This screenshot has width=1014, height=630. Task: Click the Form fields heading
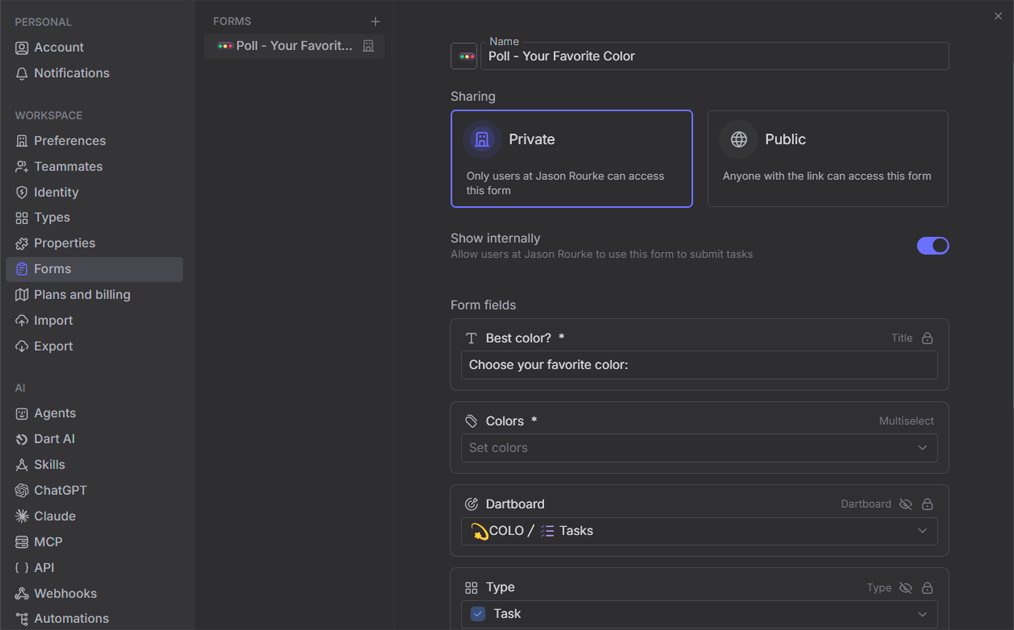pyautogui.click(x=483, y=305)
